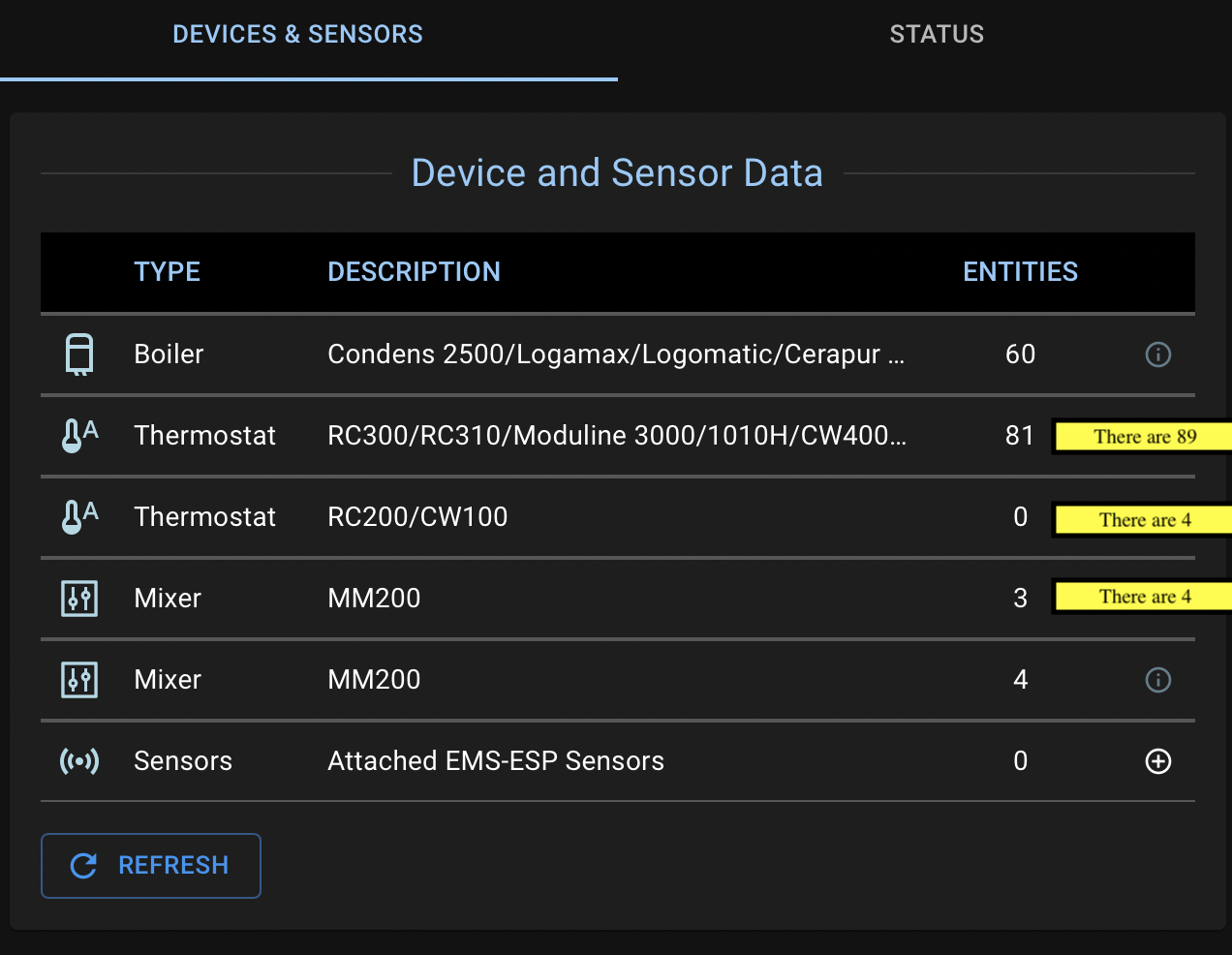Viewport: 1232px width, 955px height.
Task: Click the Boiler device icon
Action: [78, 354]
